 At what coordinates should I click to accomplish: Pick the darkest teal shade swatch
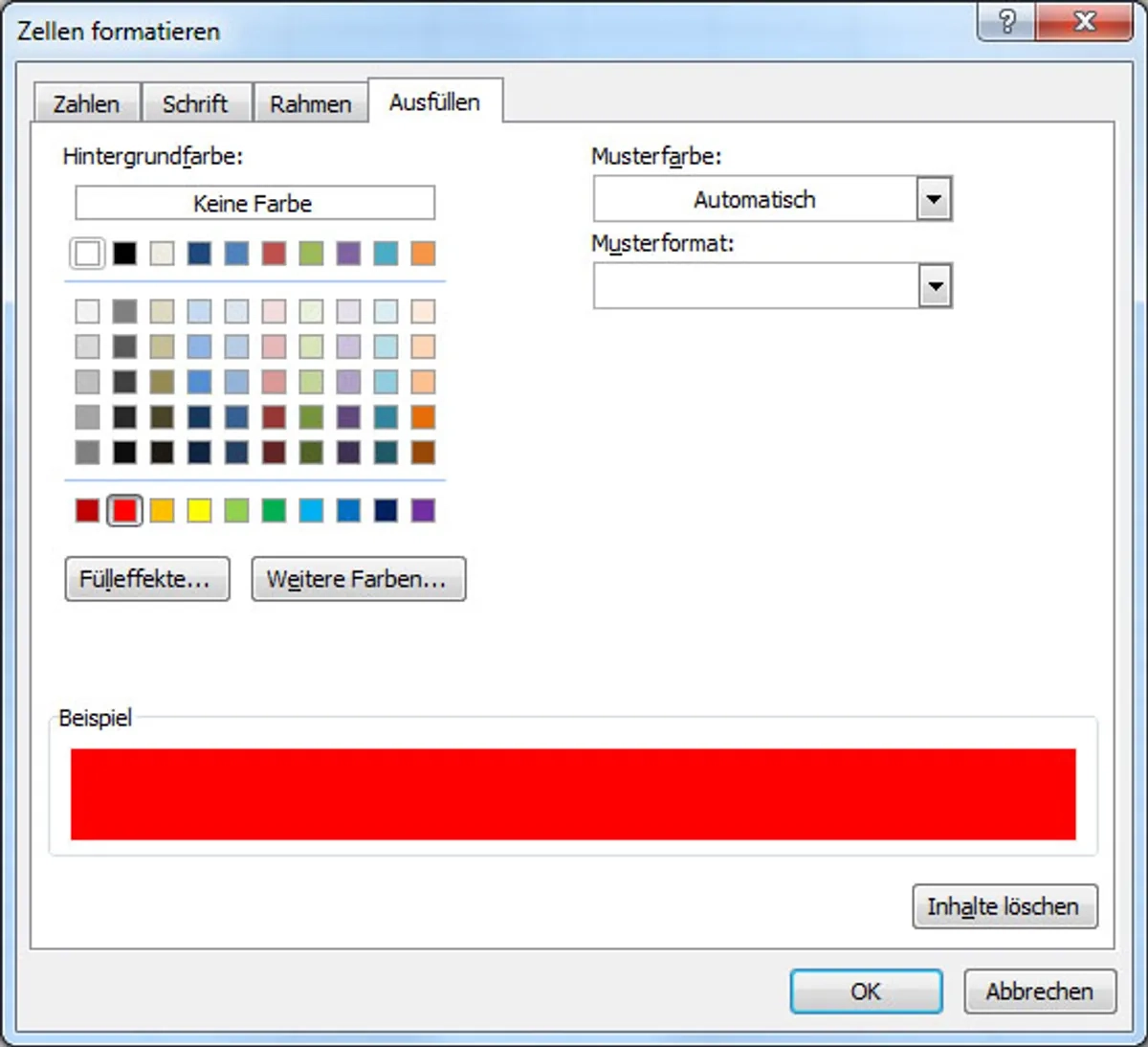click(x=386, y=452)
